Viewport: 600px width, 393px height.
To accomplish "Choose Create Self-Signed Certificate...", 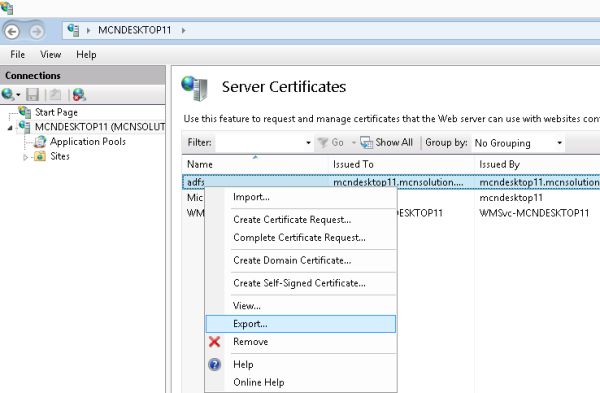I will click(x=301, y=283).
